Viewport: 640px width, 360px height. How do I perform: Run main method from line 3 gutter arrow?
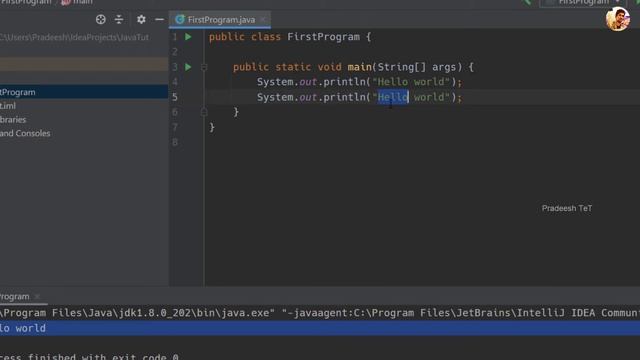(x=188, y=67)
